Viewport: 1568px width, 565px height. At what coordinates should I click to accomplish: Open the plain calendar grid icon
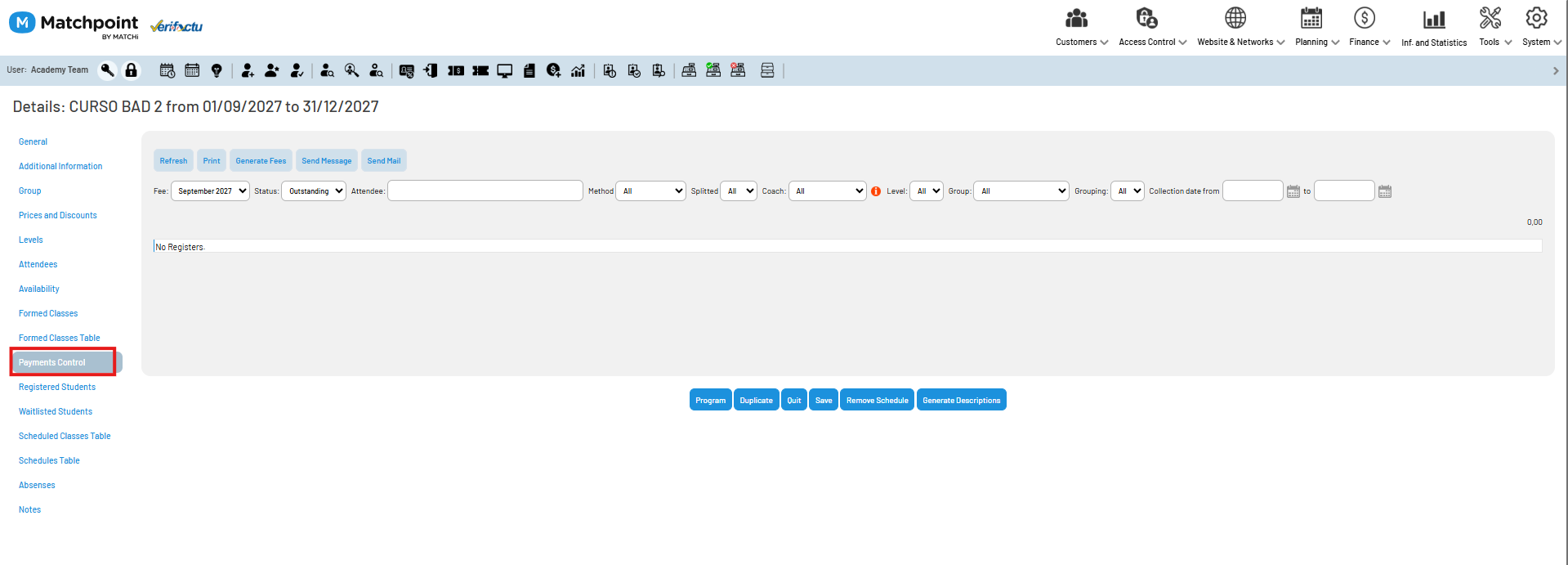pyautogui.click(x=192, y=70)
